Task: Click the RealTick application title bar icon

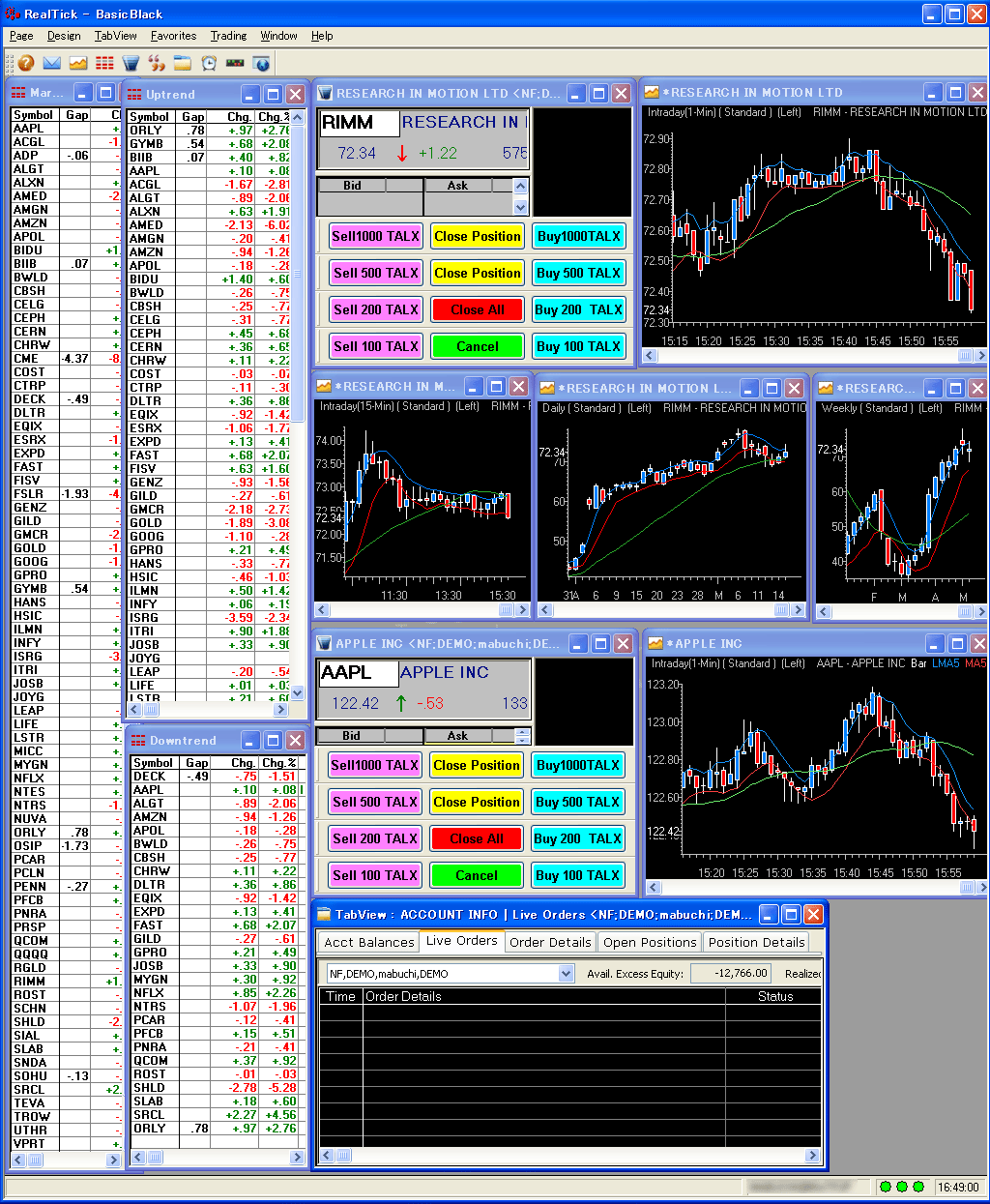Action: [x=13, y=14]
